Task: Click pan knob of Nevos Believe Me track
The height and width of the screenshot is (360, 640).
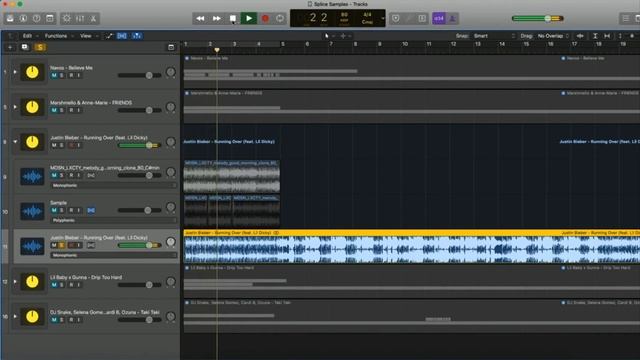Action: tap(171, 72)
